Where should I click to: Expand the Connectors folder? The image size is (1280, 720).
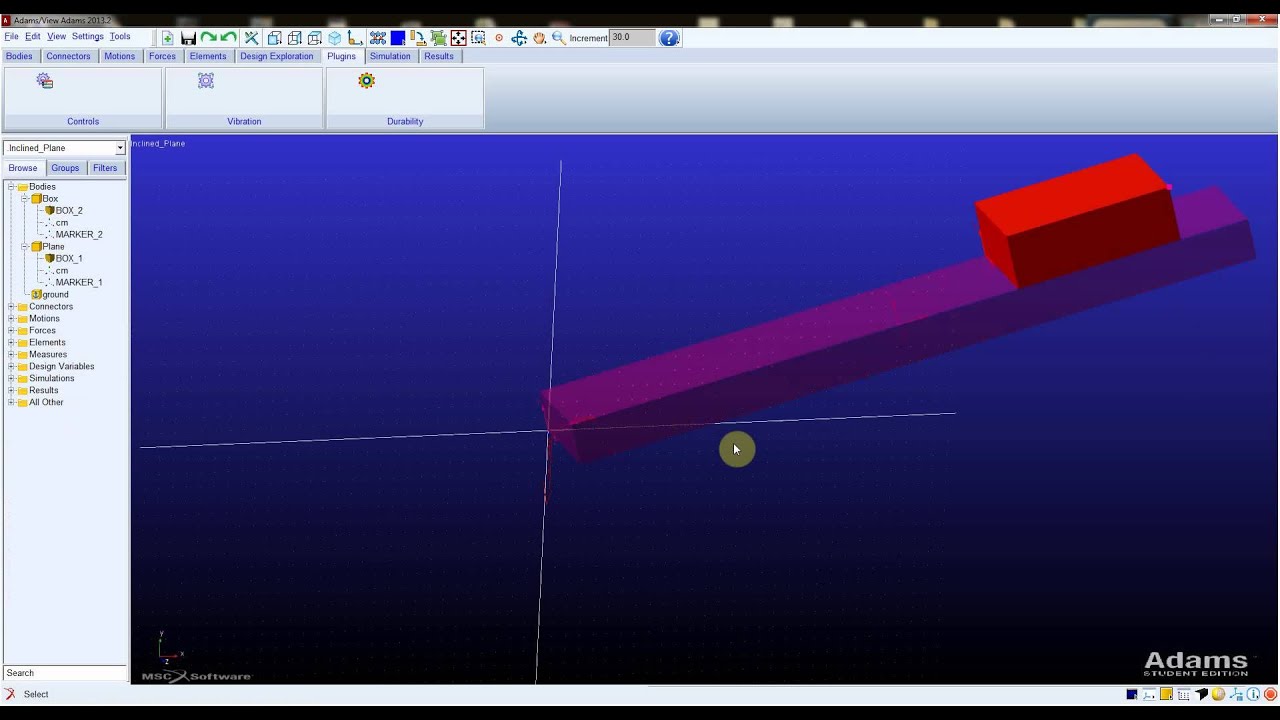(11, 307)
